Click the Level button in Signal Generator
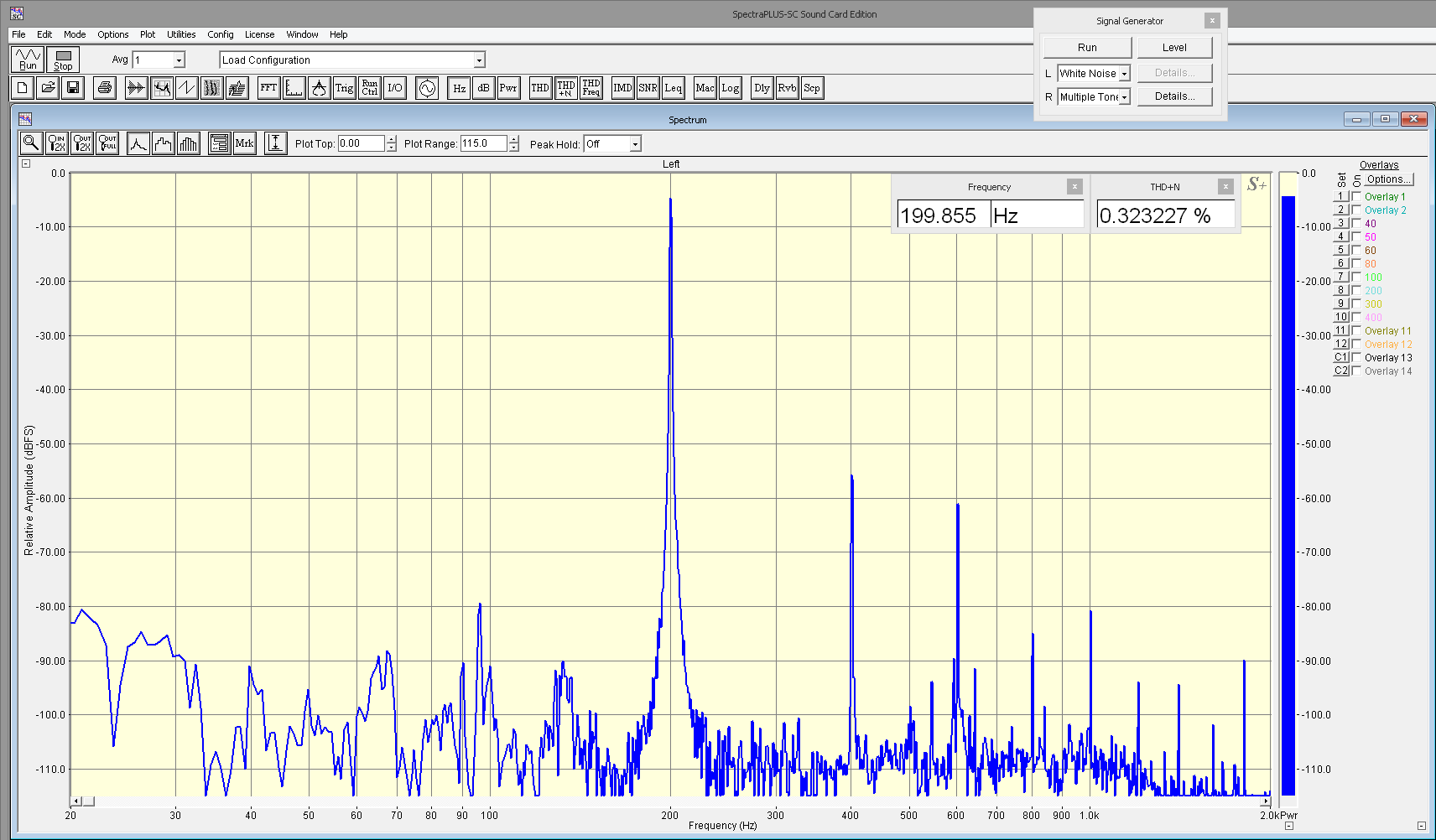This screenshot has height=840, width=1436. [1174, 48]
